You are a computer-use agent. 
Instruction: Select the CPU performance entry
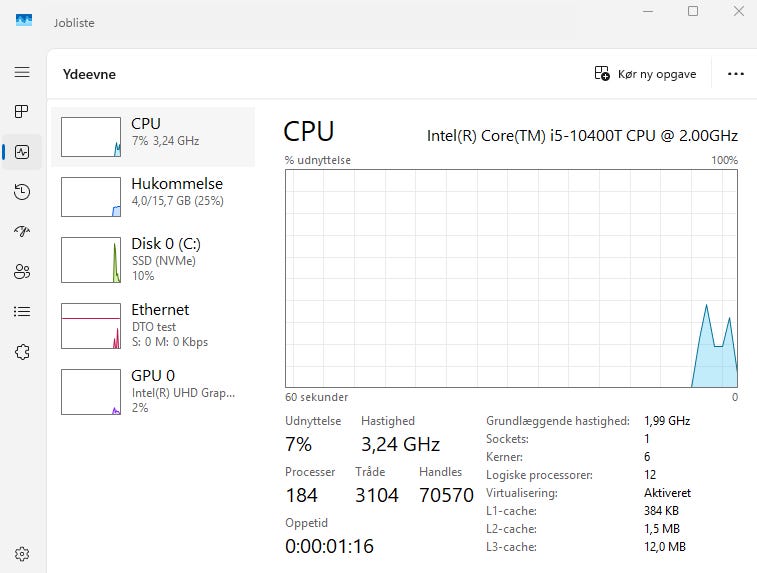click(x=153, y=137)
